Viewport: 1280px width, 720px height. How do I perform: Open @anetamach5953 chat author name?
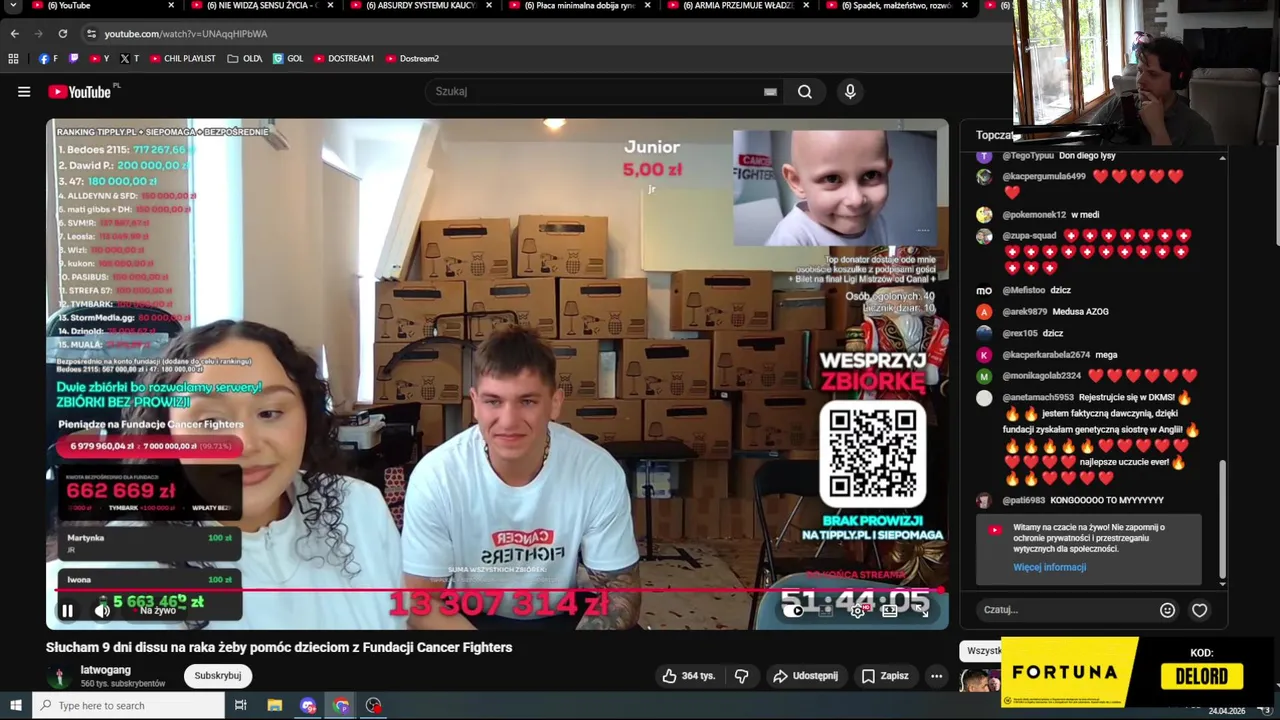pos(1038,397)
